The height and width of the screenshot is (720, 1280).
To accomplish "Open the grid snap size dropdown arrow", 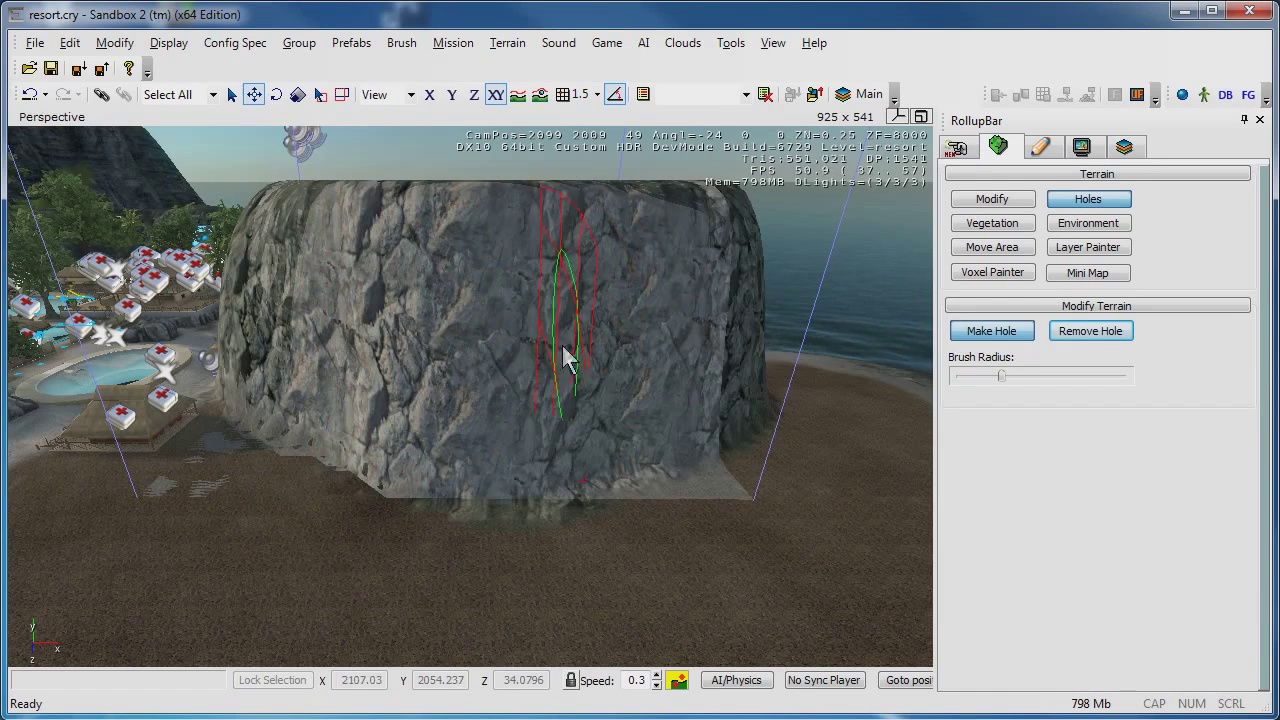I will pyautogui.click(x=597, y=95).
